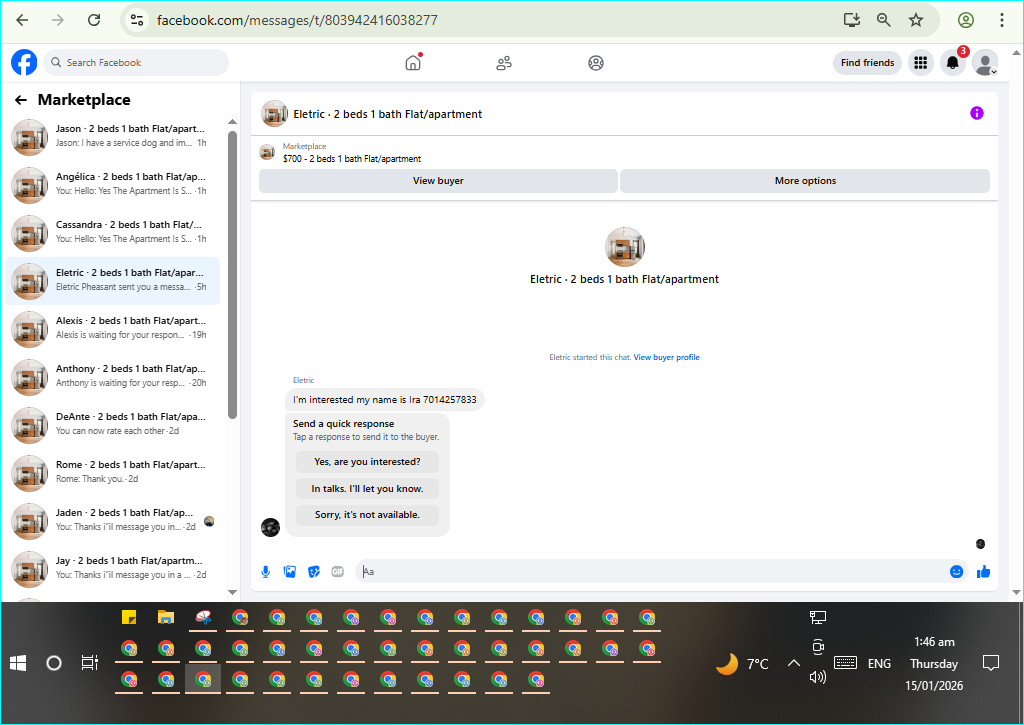Open DeAnte's conversation
The image size is (1024, 725).
pos(112,425)
